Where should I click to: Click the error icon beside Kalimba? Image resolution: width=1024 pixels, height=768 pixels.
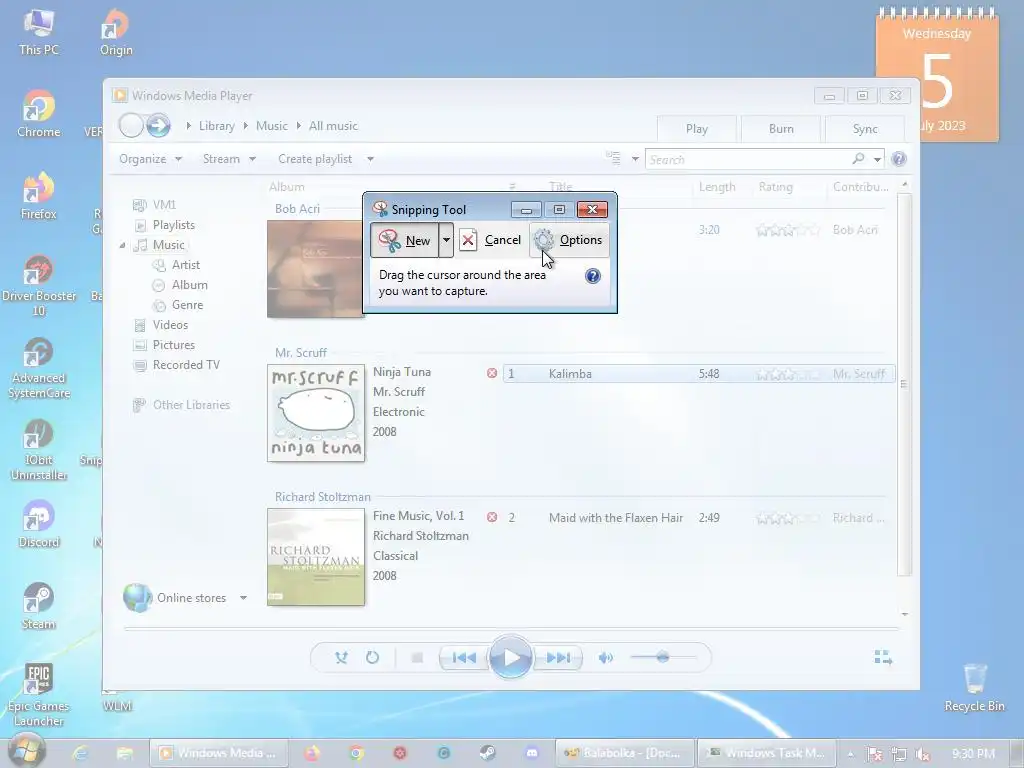pos(492,373)
